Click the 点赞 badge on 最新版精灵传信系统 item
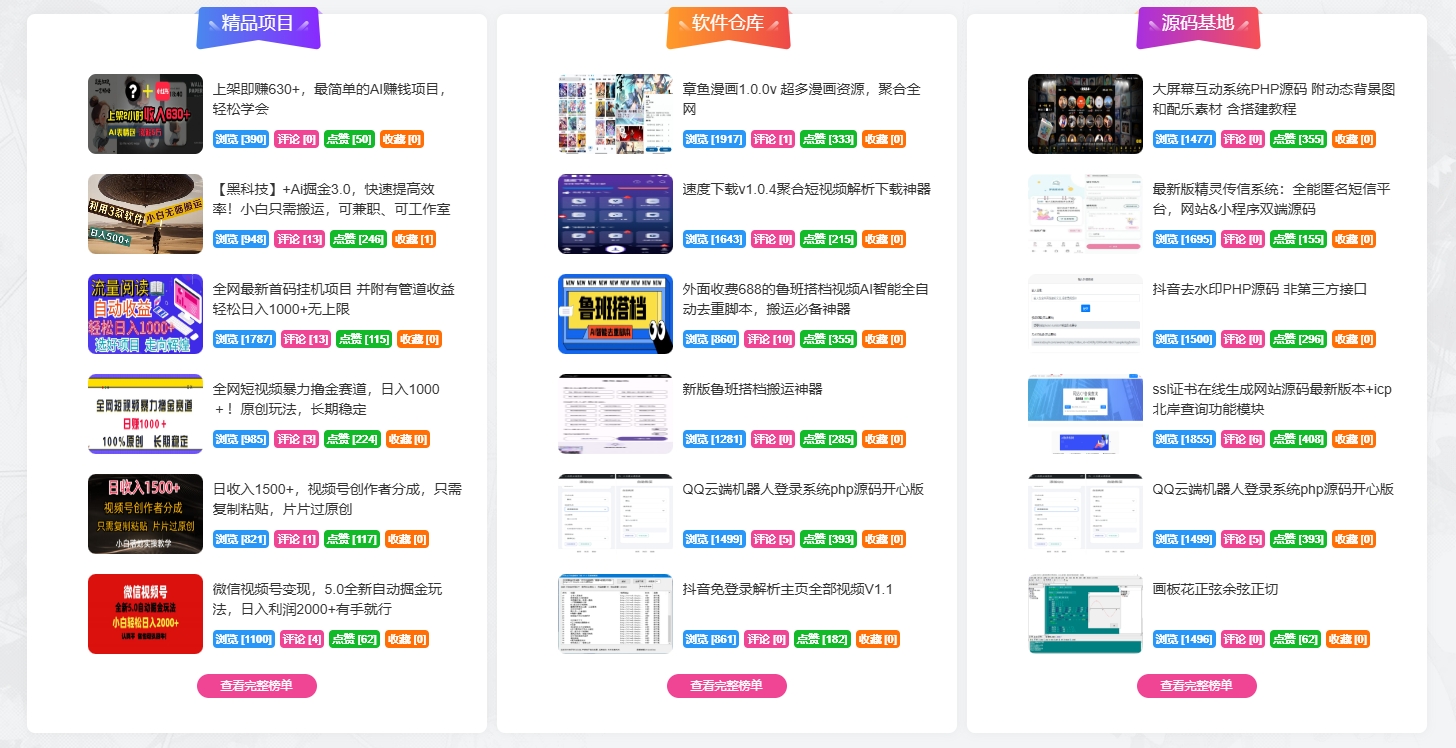The width and height of the screenshot is (1456, 748). [x=1298, y=239]
